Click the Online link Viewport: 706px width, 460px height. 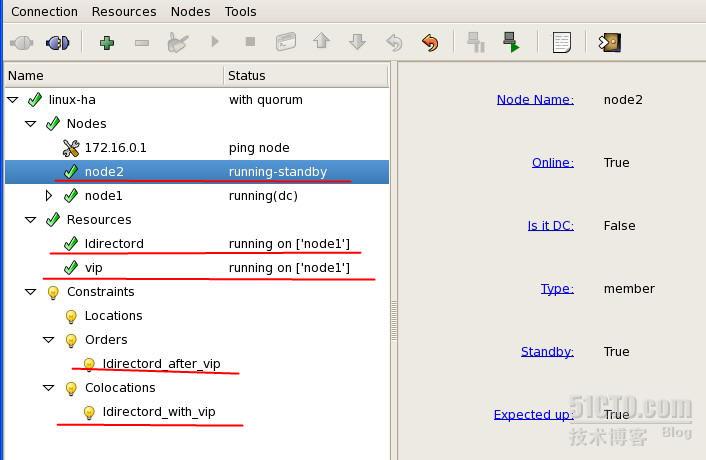[x=552, y=162]
